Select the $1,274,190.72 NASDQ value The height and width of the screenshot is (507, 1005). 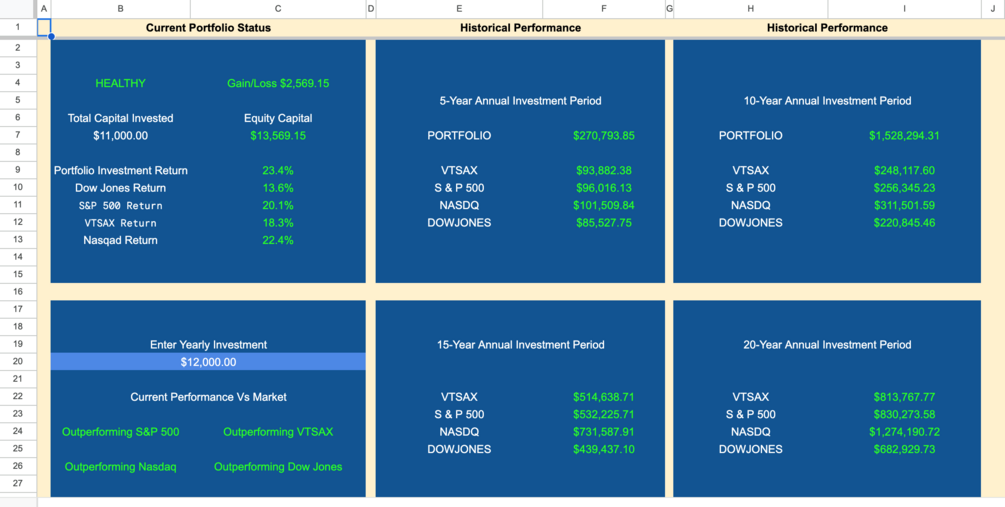click(904, 432)
